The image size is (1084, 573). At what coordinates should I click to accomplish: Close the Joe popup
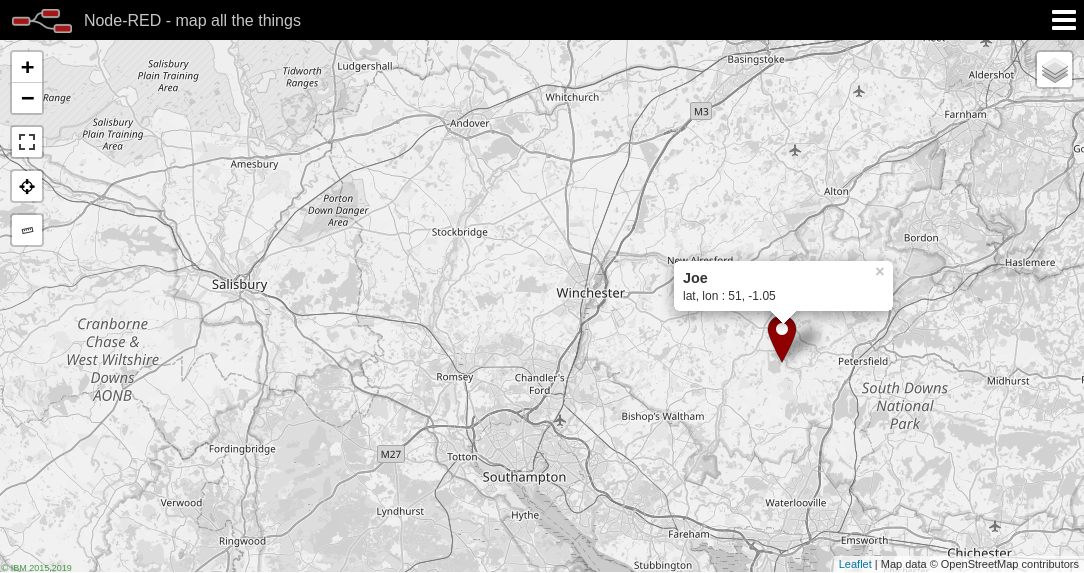(879, 272)
